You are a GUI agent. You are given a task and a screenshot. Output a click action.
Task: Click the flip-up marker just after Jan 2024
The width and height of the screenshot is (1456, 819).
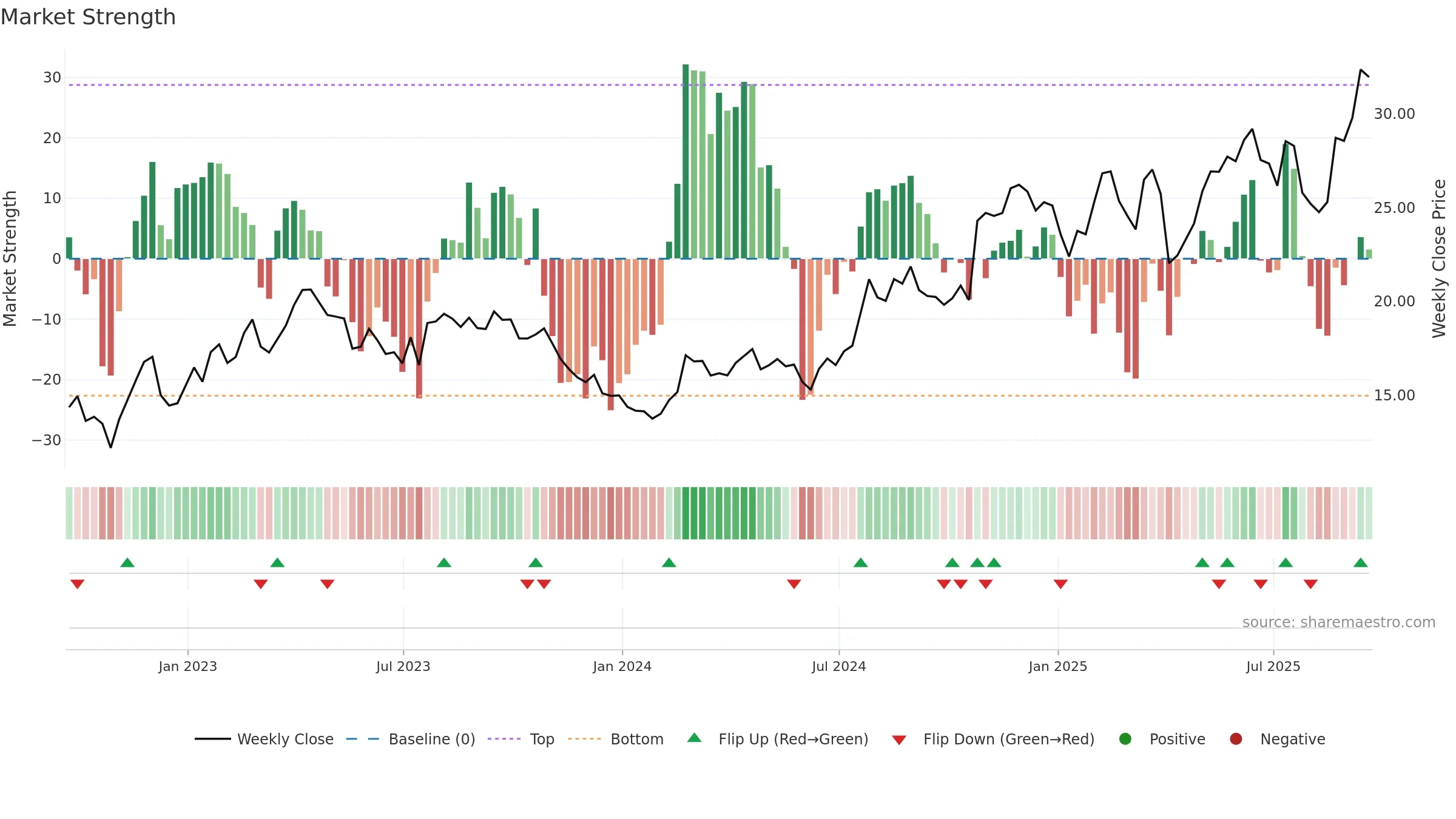669,562
